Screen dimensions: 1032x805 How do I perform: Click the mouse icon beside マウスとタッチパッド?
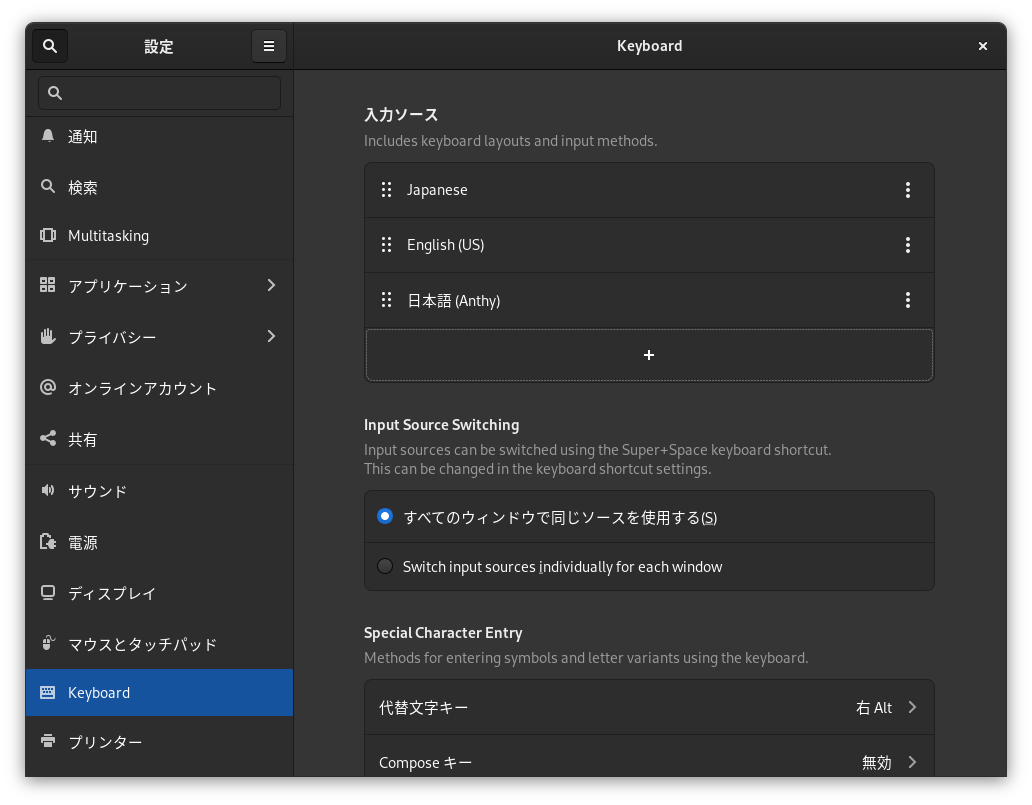pos(47,642)
